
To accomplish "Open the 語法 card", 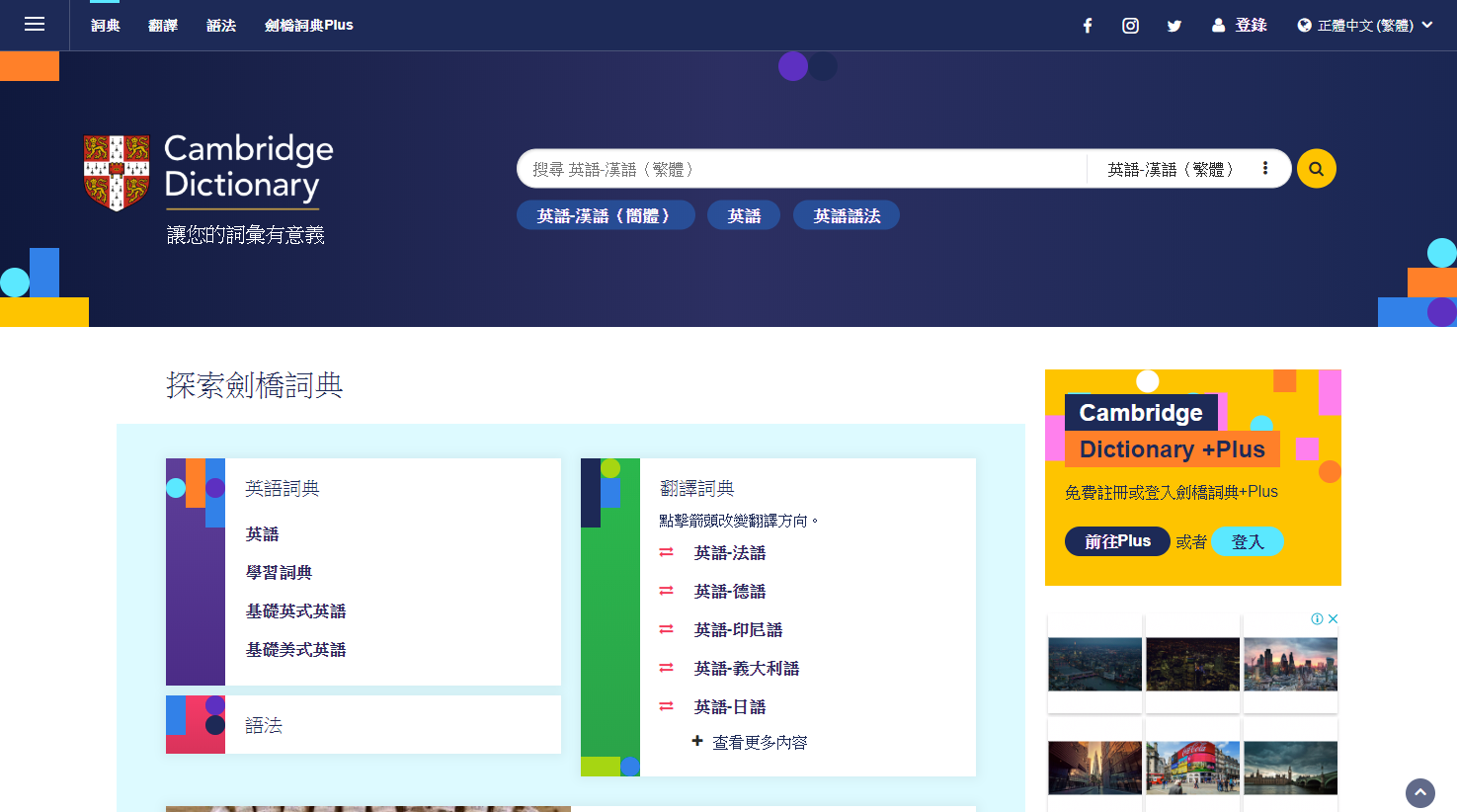I will click(x=364, y=724).
